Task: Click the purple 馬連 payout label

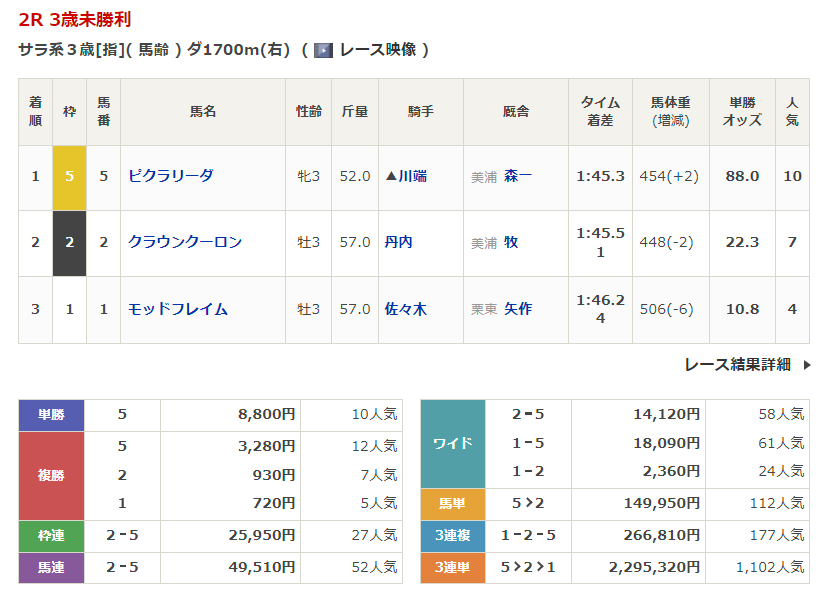Action: click(x=51, y=567)
